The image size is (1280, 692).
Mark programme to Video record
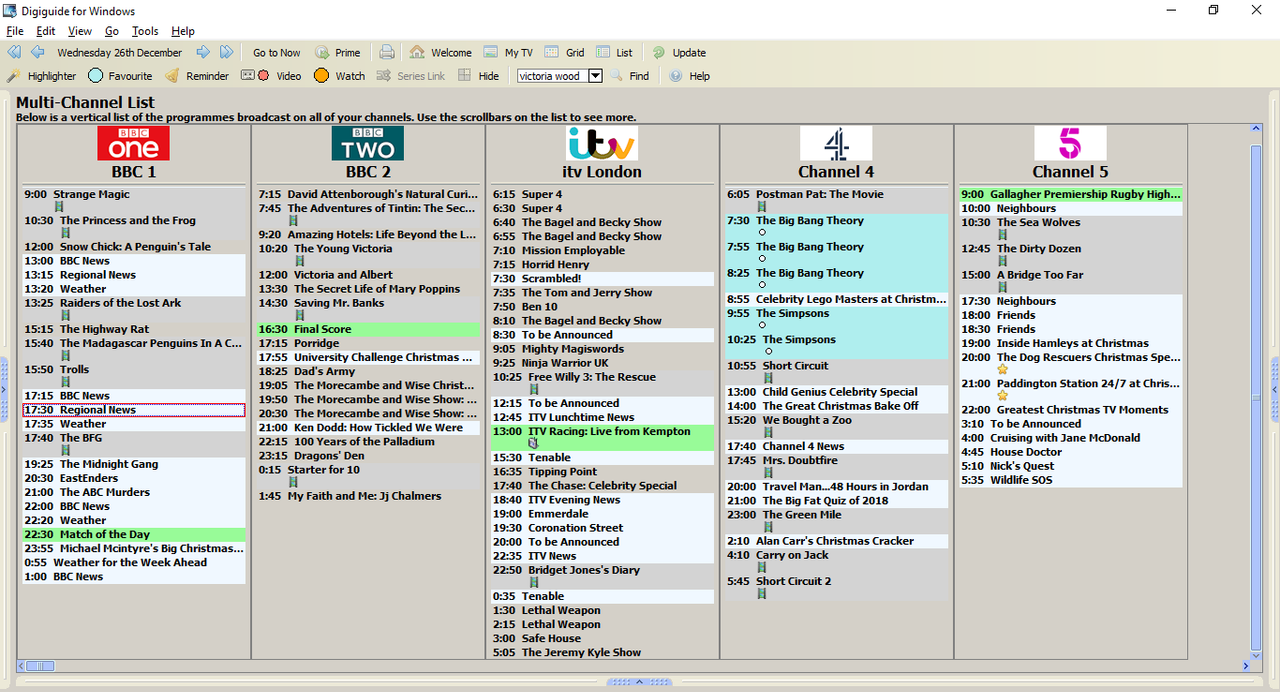pyautogui.click(x=271, y=76)
